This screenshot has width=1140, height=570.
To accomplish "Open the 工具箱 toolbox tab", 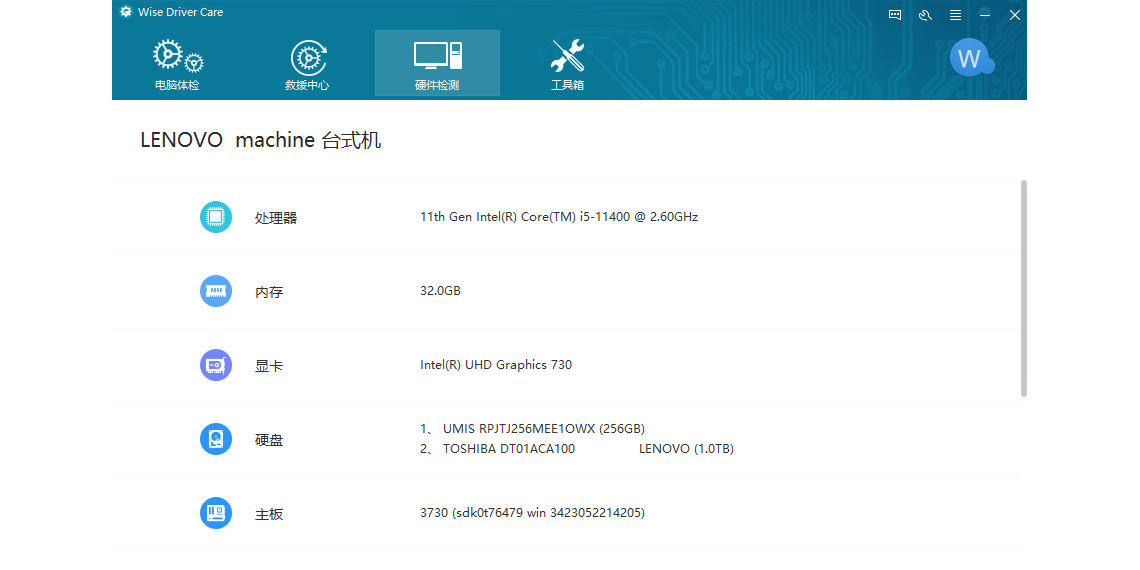I will coord(567,64).
